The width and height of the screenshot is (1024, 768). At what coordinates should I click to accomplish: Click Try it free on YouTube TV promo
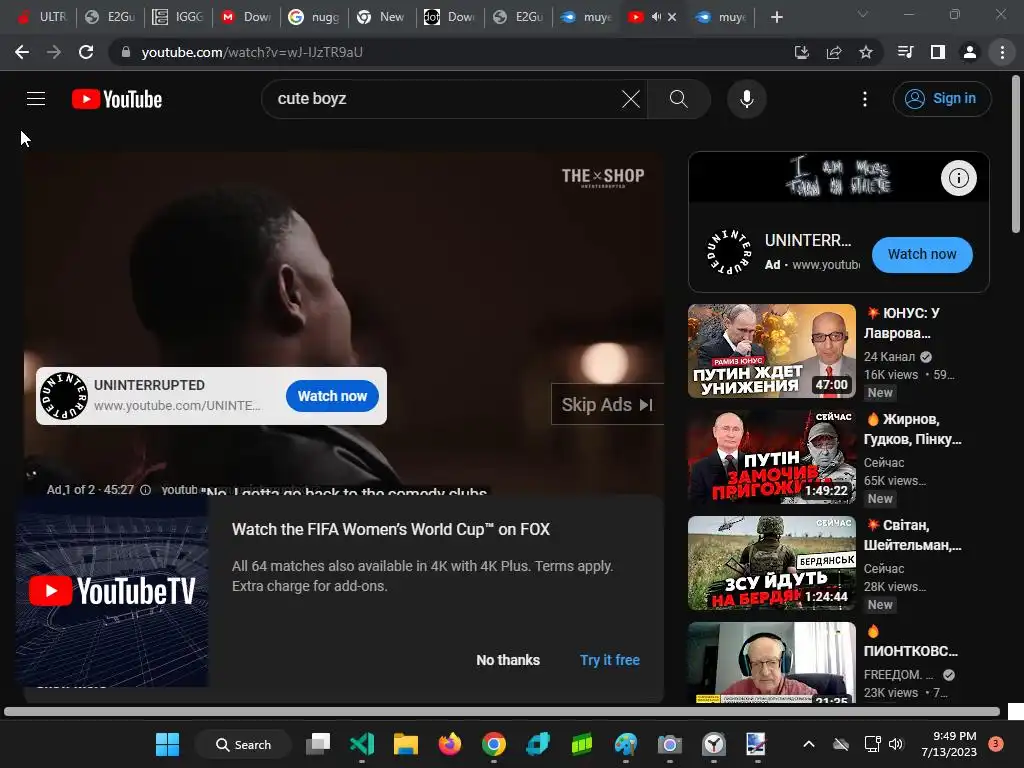point(609,660)
